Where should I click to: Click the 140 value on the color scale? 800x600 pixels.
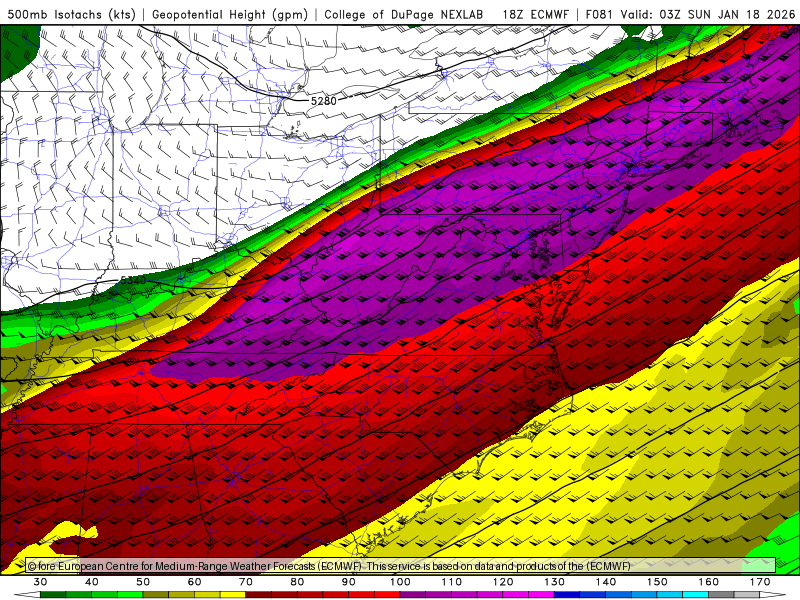[x=606, y=582]
